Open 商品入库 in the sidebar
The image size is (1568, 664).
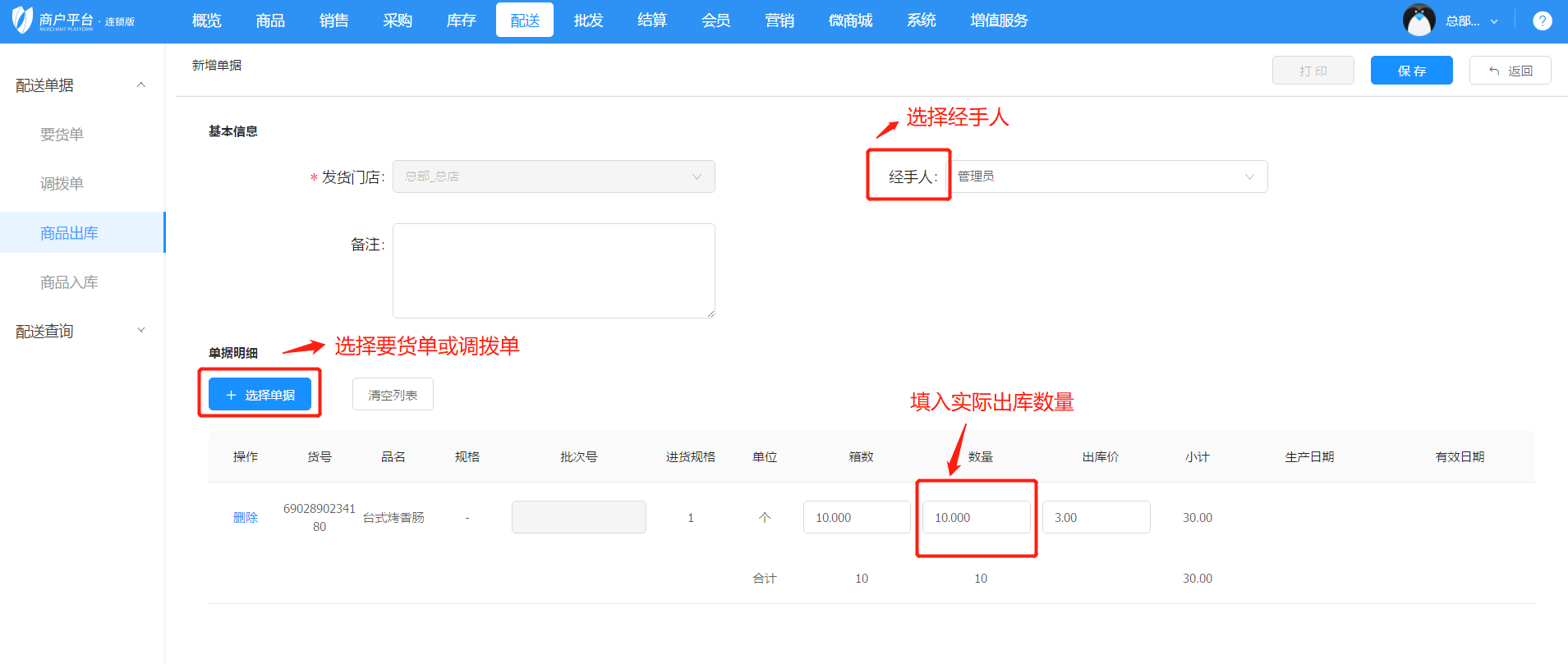[x=69, y=282]
